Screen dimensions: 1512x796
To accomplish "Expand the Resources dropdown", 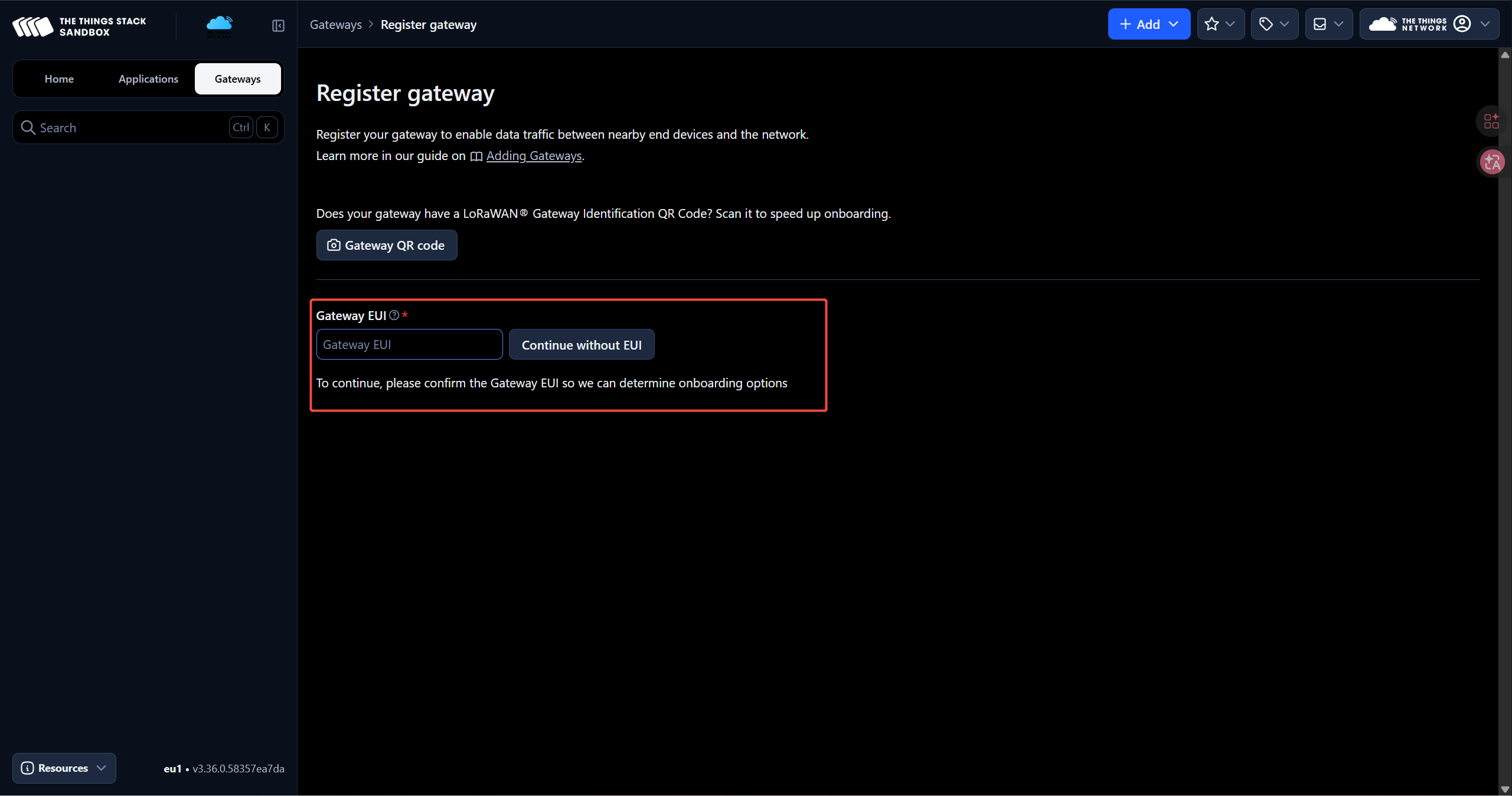I will click(64, 768).
